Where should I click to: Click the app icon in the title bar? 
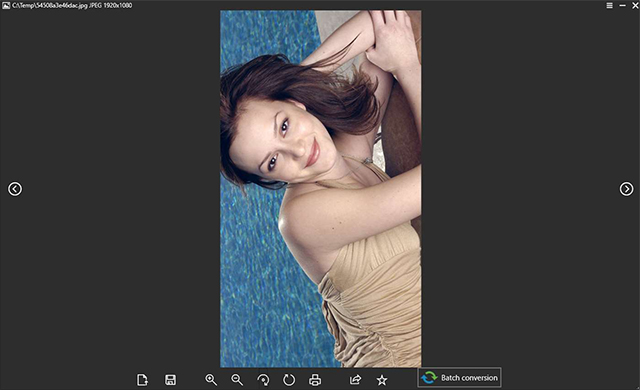[x=6, y=5]
